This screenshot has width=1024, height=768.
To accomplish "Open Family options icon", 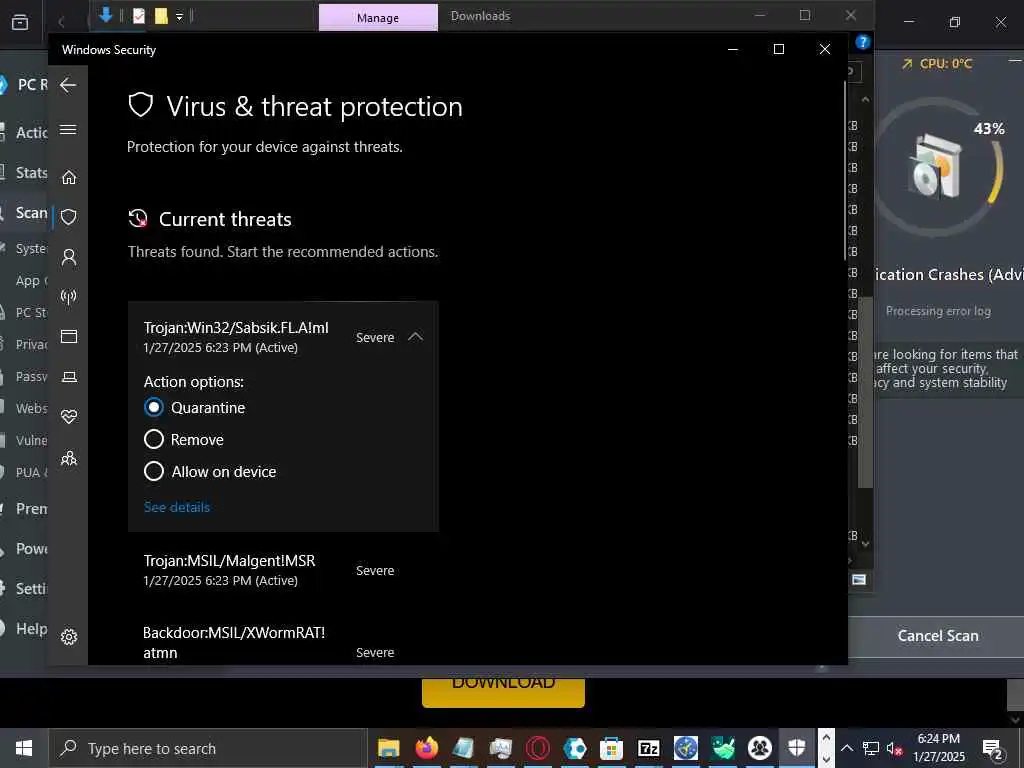I will click(x=69, y=458).
